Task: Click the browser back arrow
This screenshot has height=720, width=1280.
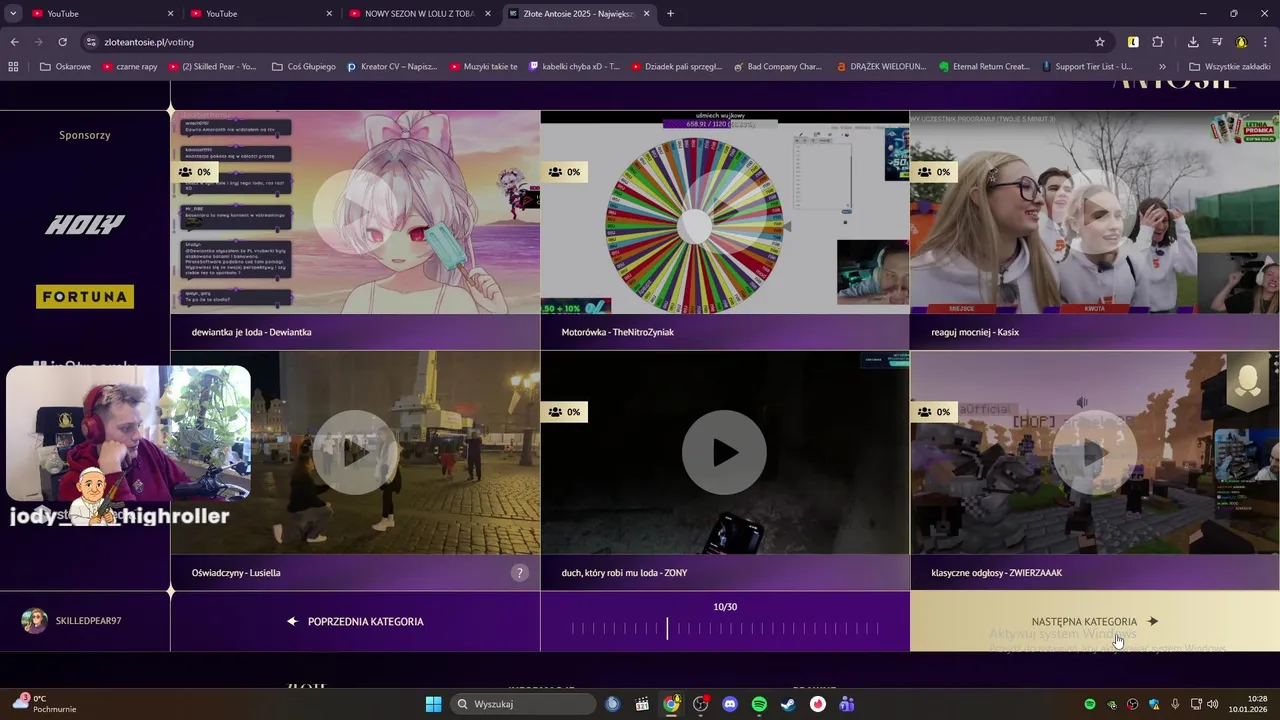Action: click(x=14, y=42)
